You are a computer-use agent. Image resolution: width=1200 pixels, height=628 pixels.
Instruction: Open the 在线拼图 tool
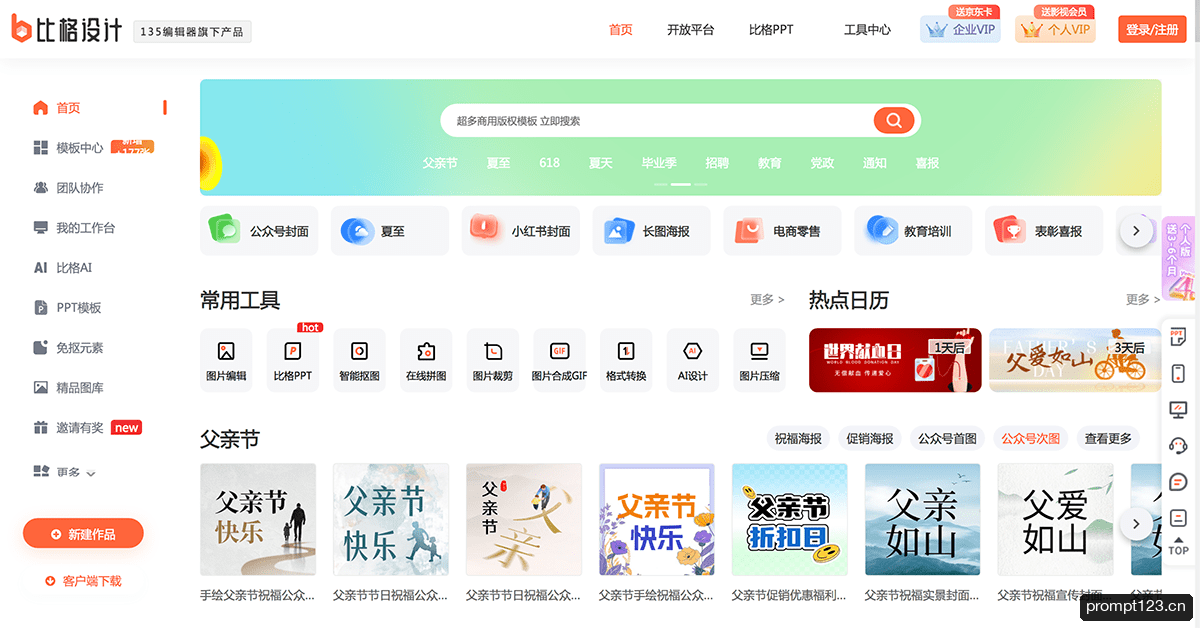tap(426, 360)
